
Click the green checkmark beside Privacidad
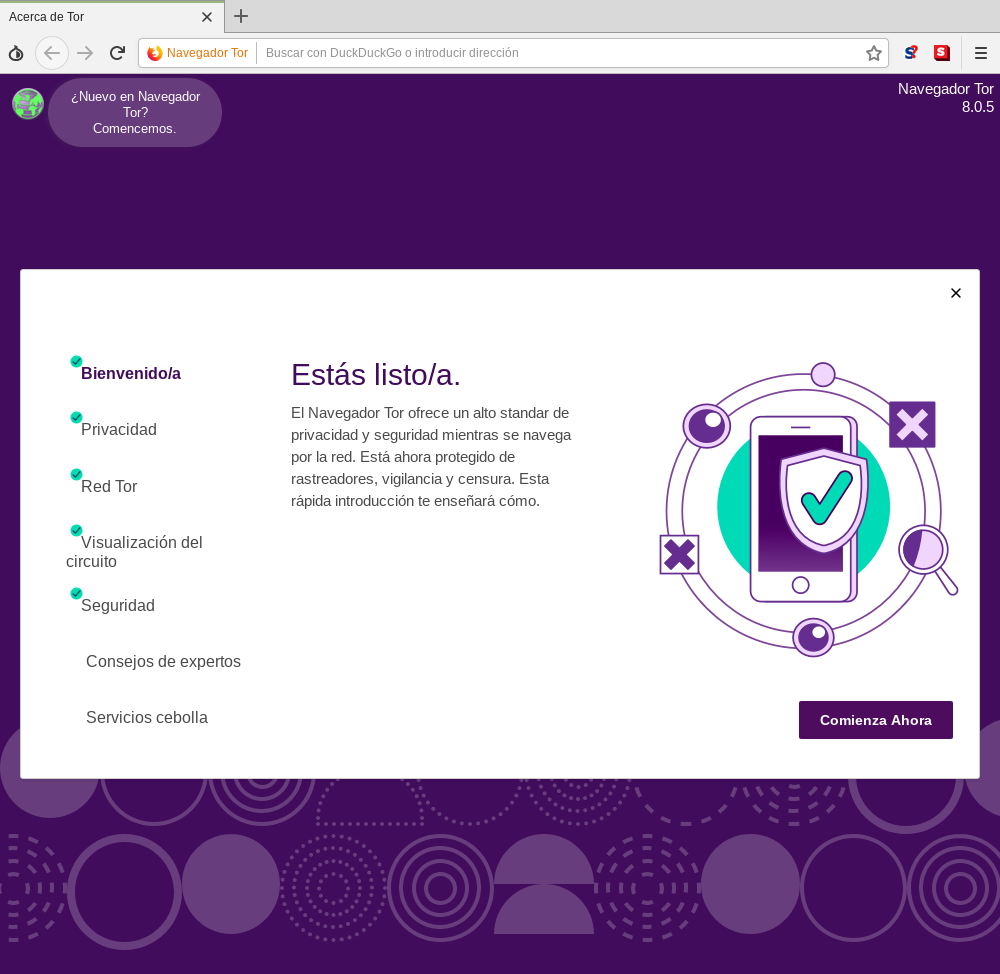tap(76, 418)
